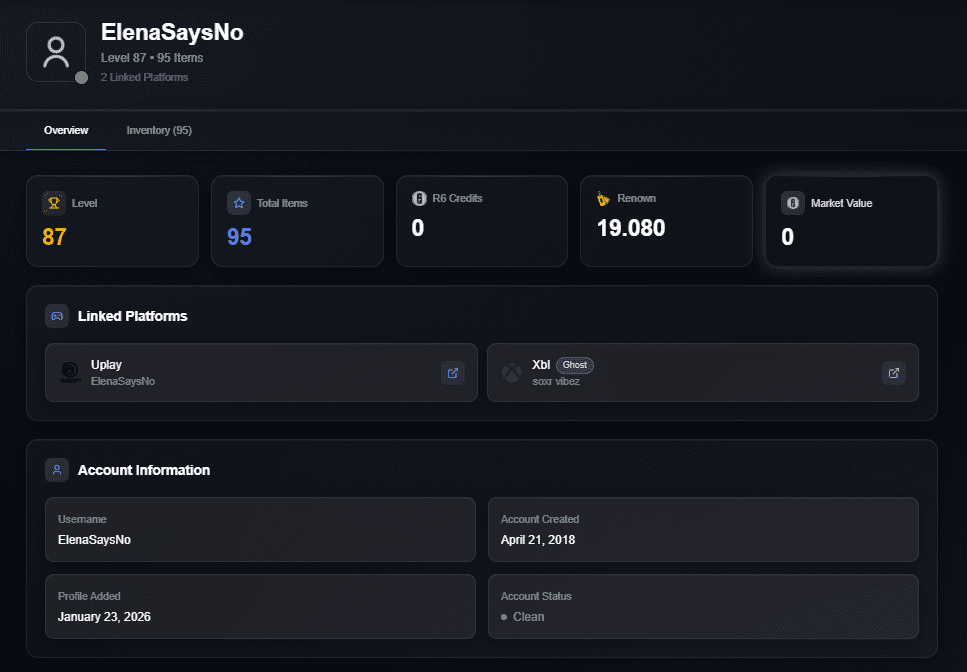The image size is (967, 672).
Task: Click the Account Created date field
Action: coord(702,530)
